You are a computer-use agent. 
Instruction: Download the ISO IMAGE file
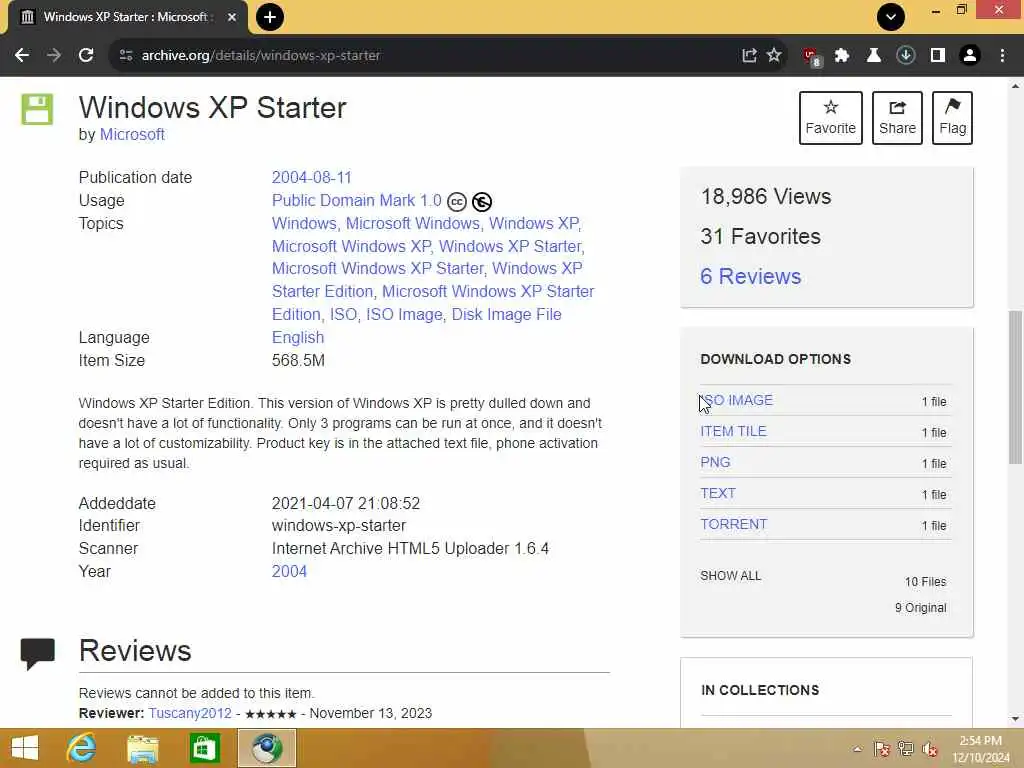tap(737, 400)
